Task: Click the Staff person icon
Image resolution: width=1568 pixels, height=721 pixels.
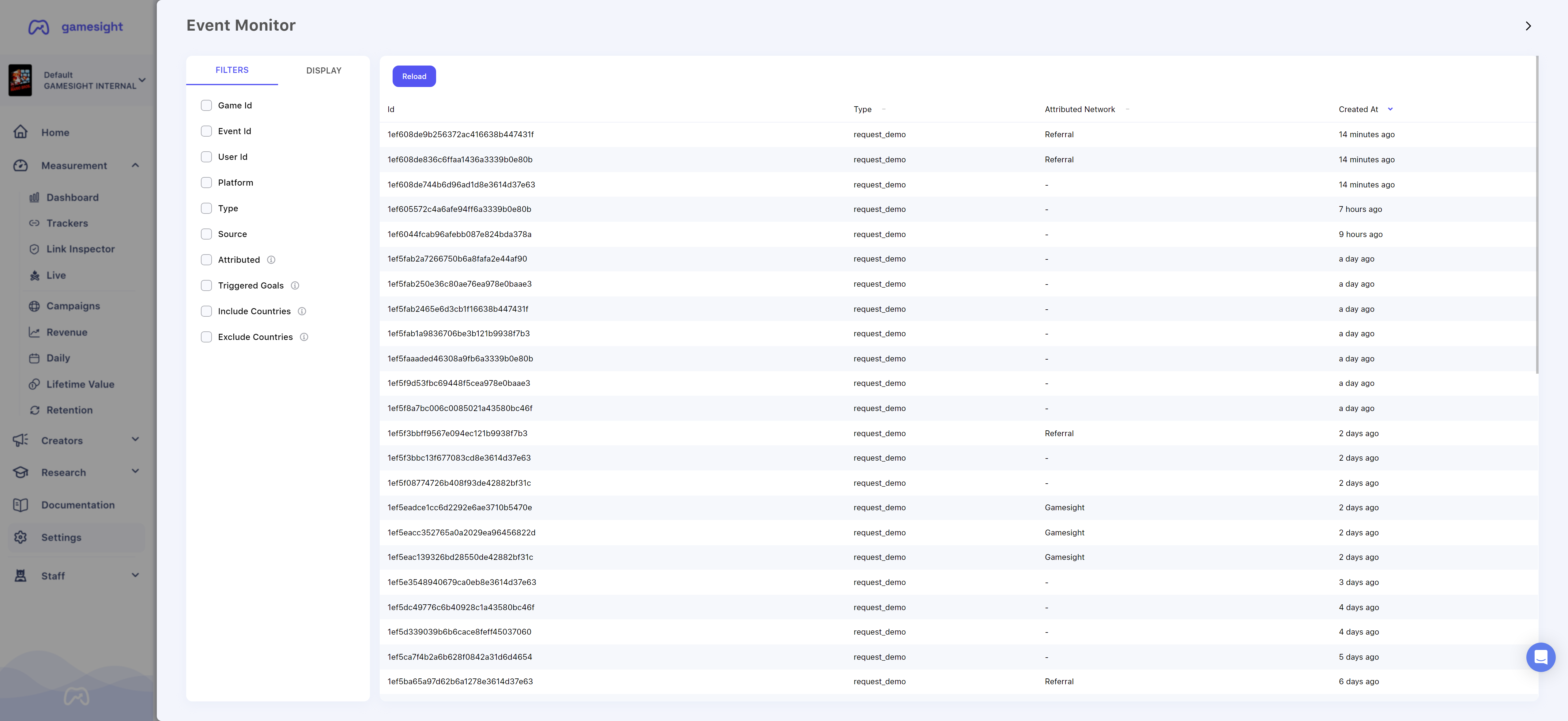Action: [21, 576]
